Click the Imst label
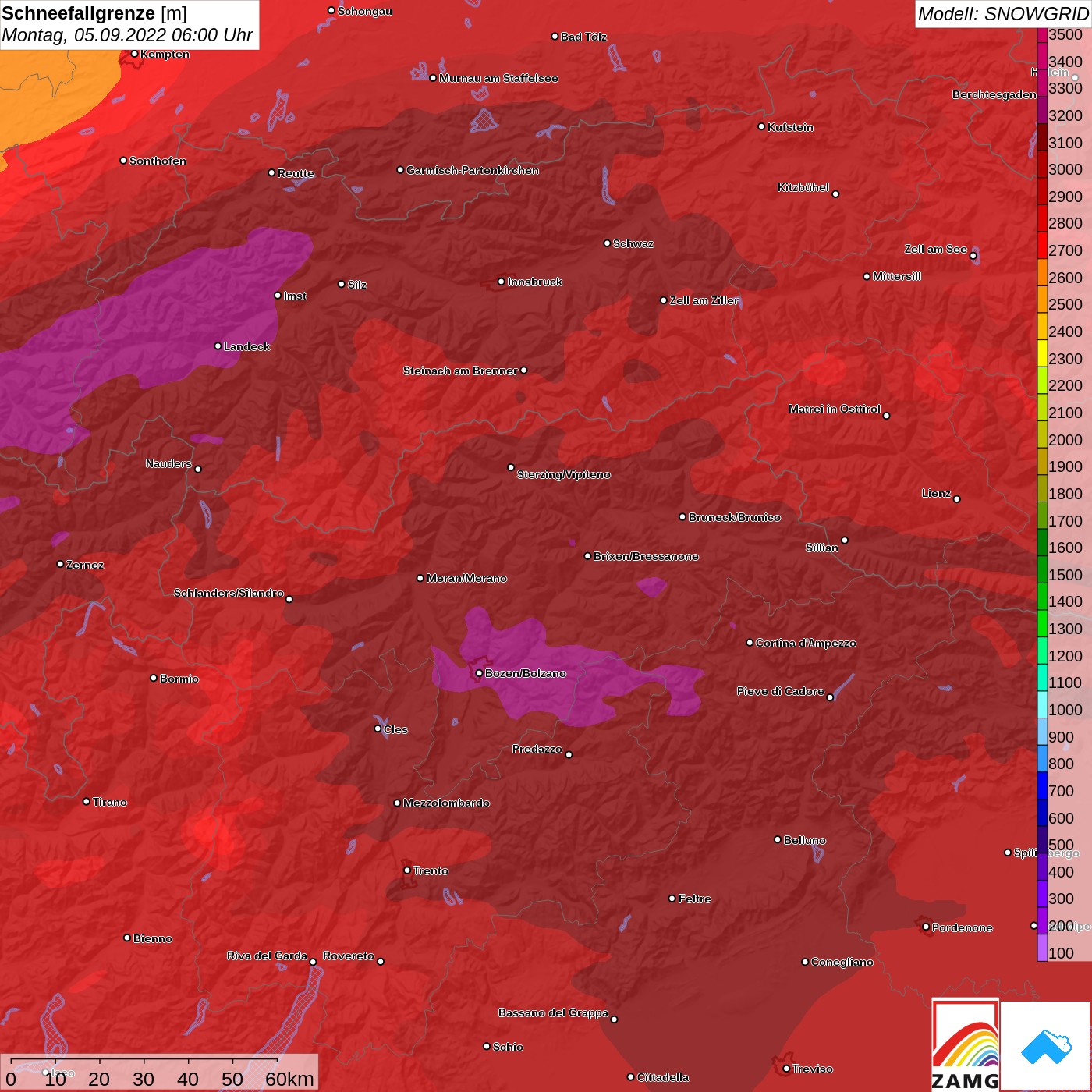The width and height of the screenshot is (1092, 1092). click(295, 296)
